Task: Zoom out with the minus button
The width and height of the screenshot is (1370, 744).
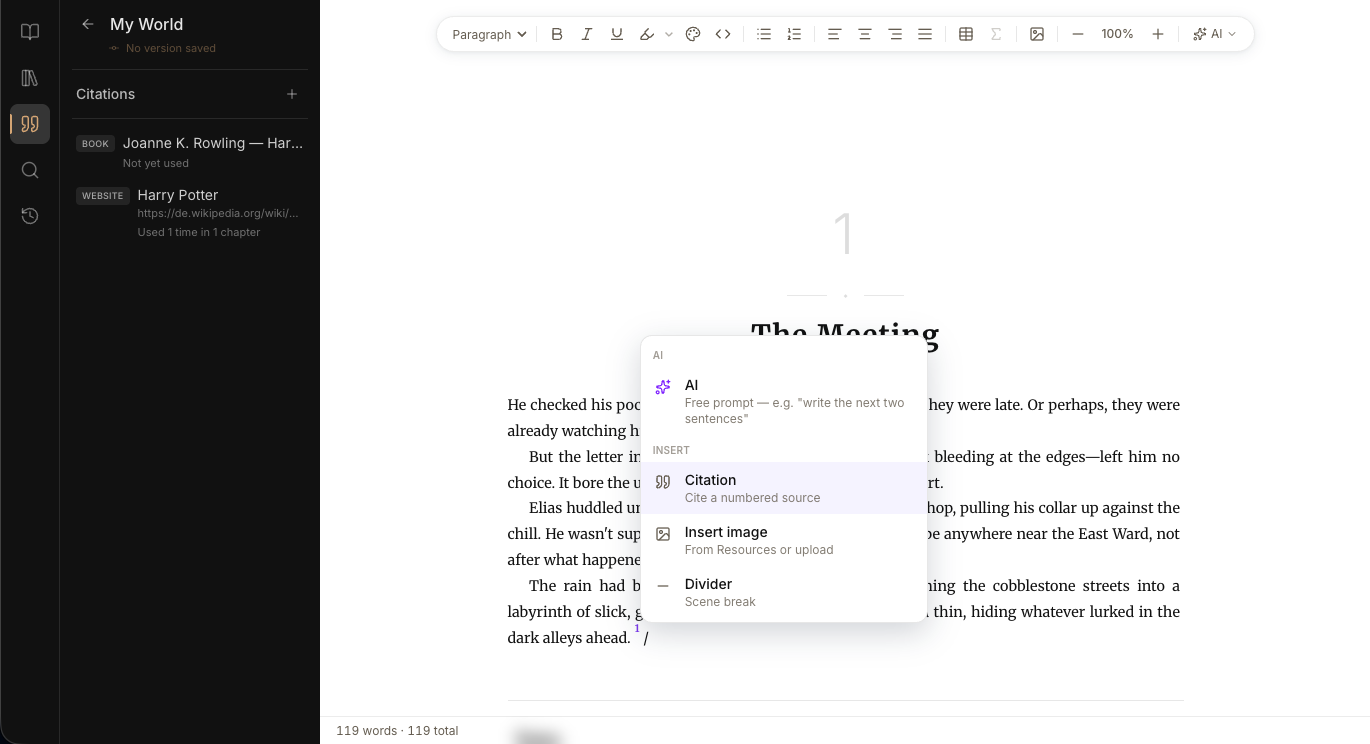Action: (x=1078, y=34)
